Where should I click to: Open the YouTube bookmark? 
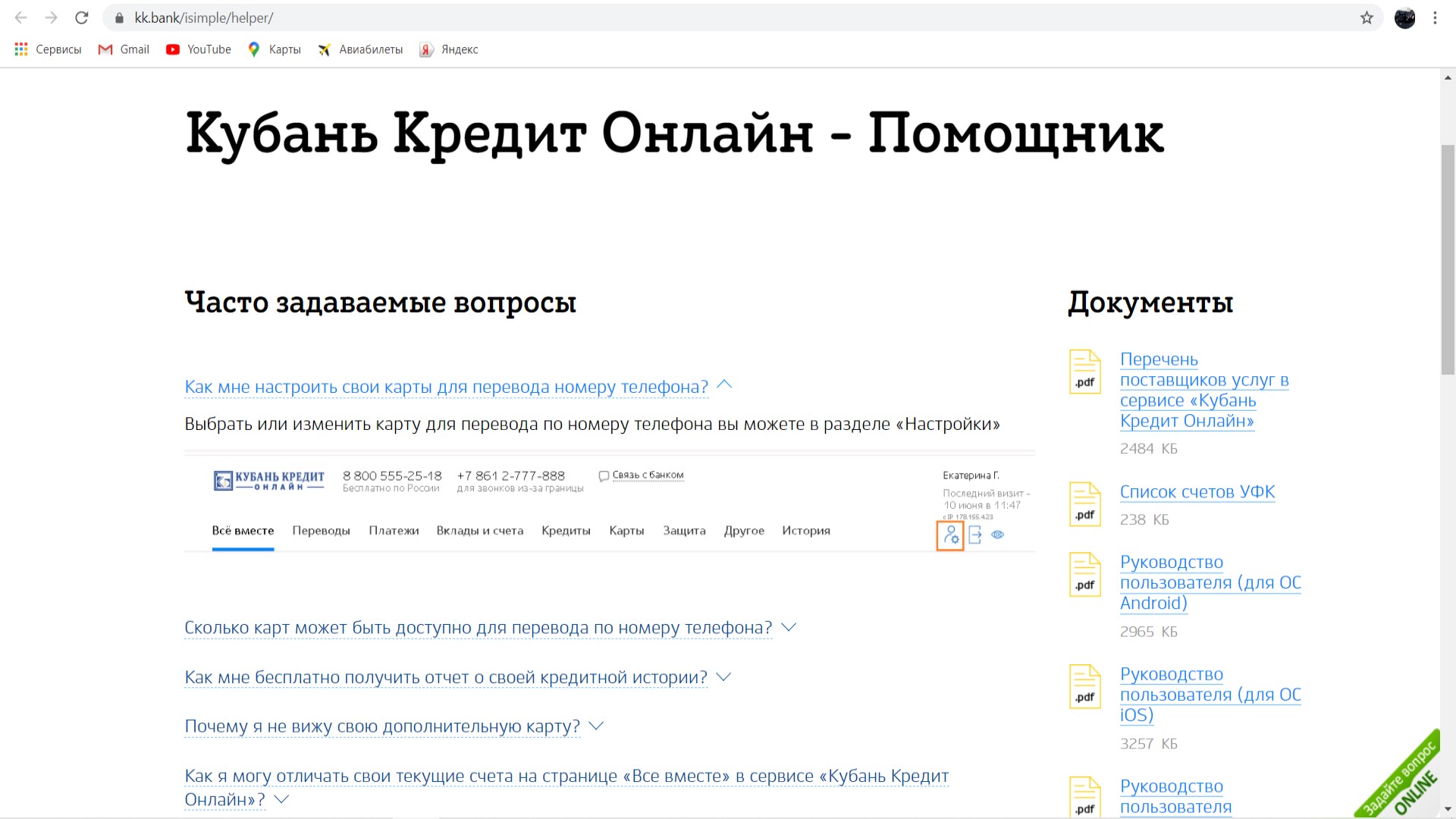[x=199, y=49]
